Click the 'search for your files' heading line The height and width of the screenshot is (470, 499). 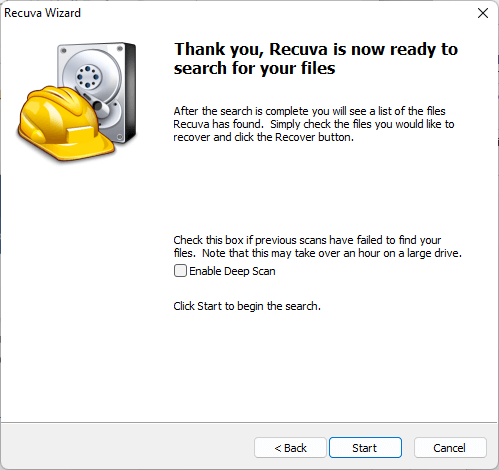click(x=254, y=68)
